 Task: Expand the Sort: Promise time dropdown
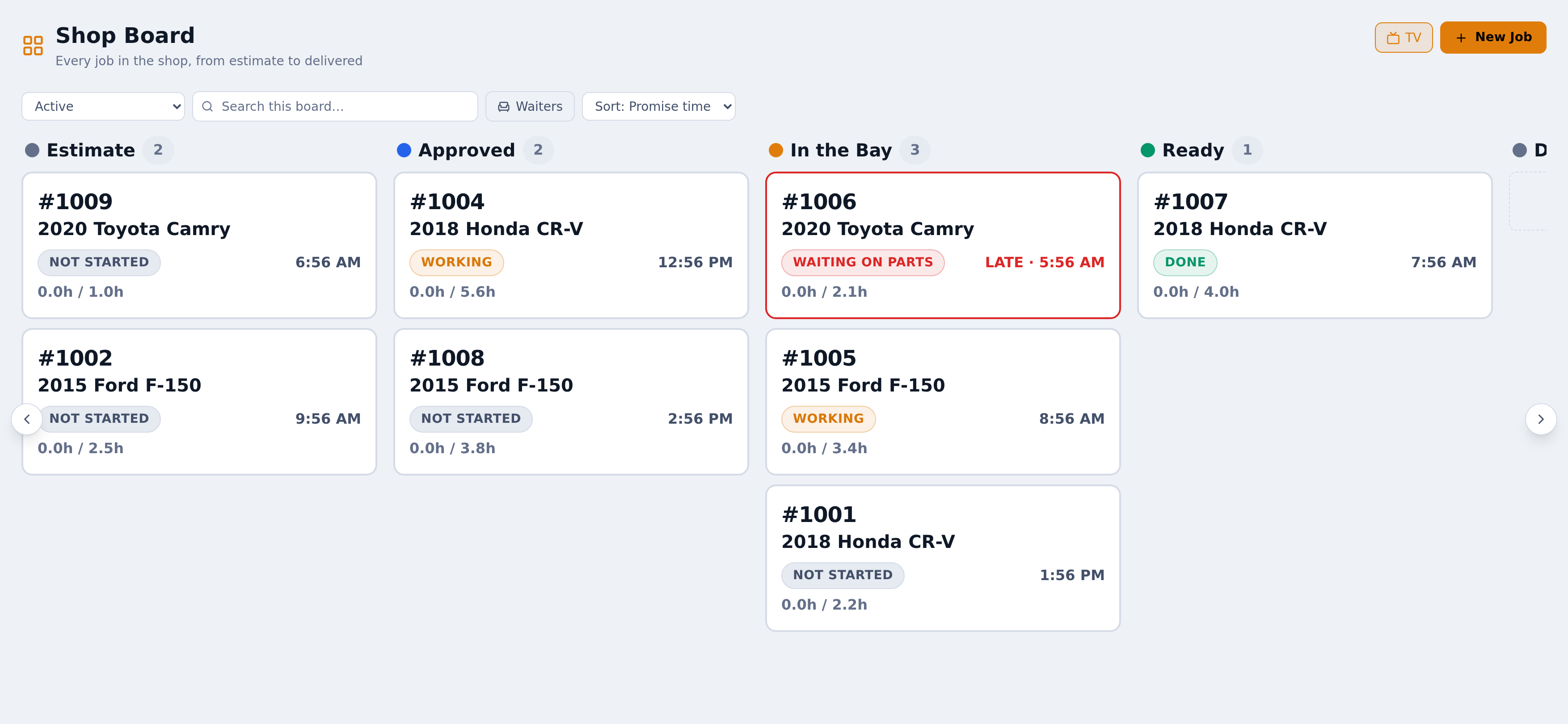tap(658, 106)
